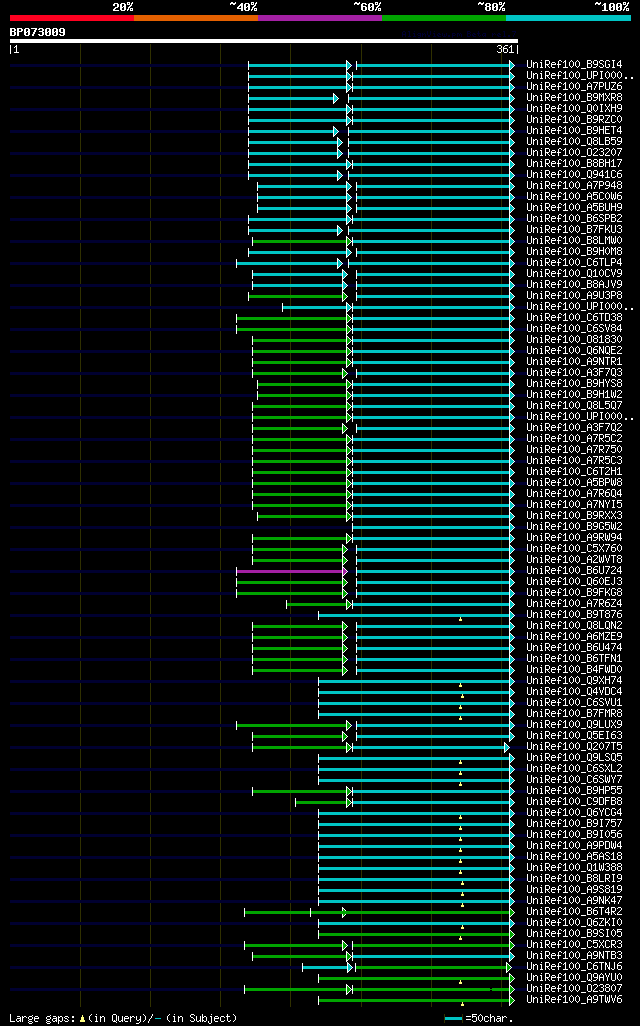Screen dimensions: 640x1026
Task: Open hit UniRef100_O23807
Action: pyautogui.click(x=575, y=989)
